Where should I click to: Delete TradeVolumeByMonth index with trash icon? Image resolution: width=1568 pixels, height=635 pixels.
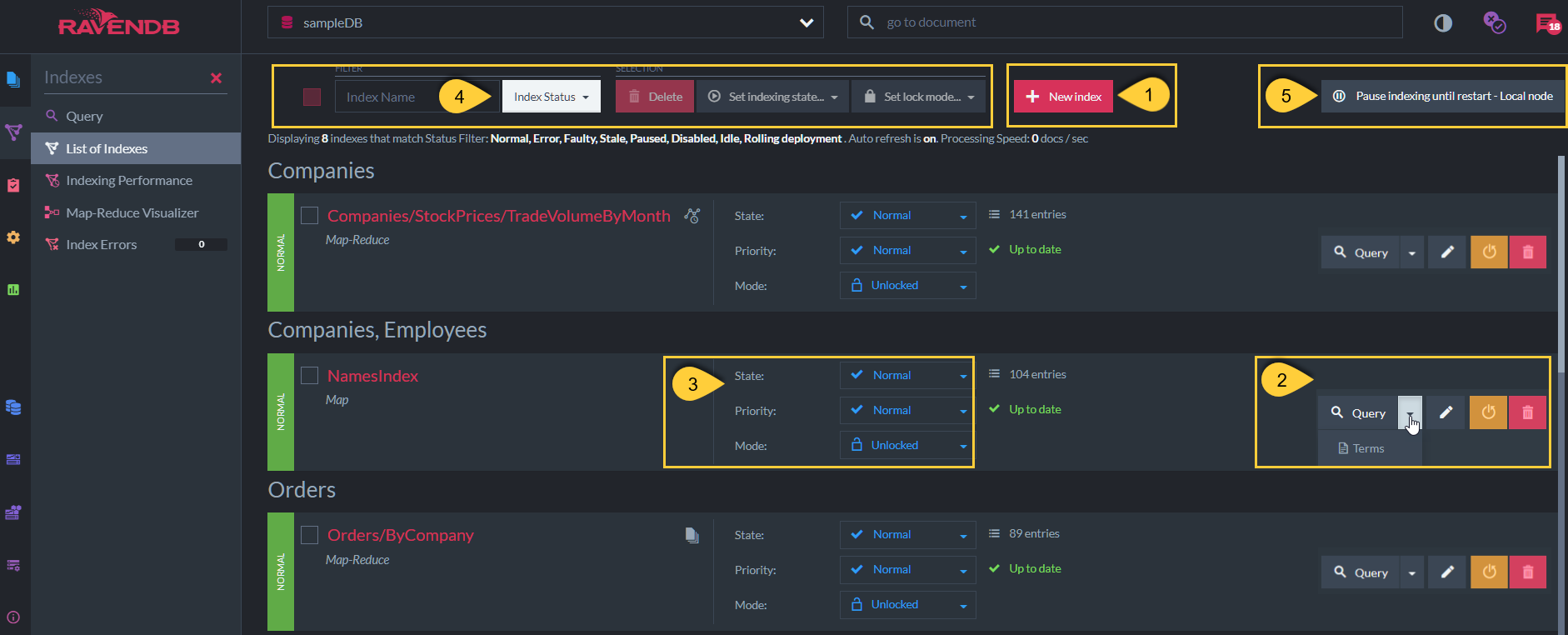(x=1528, y=252)
